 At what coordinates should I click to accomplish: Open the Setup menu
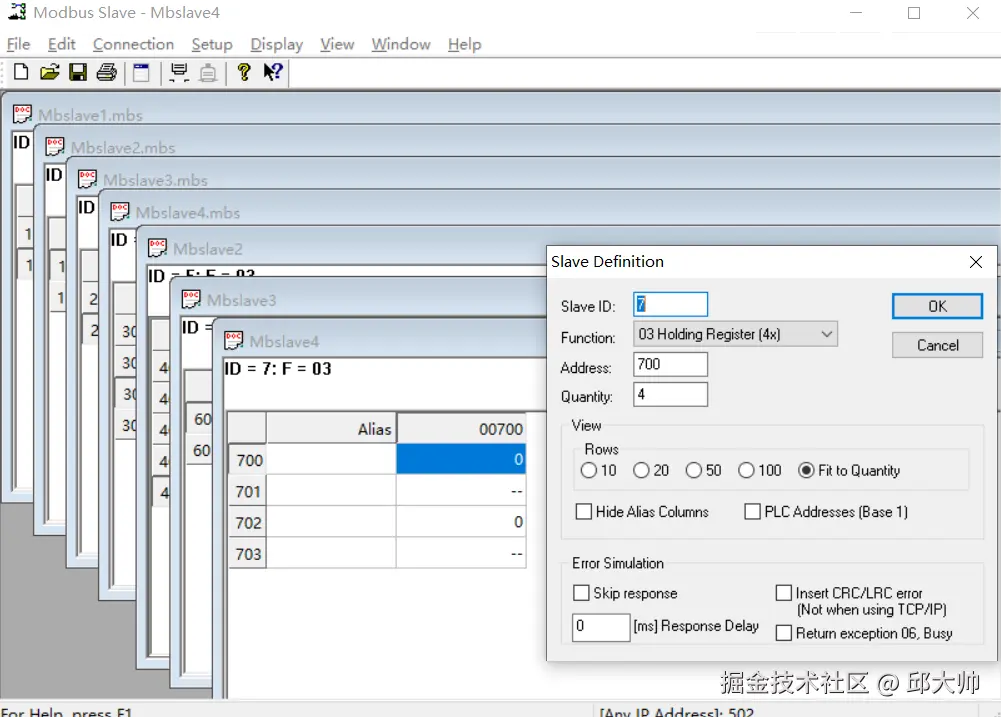pyautogui.click(x=212, y=44)
